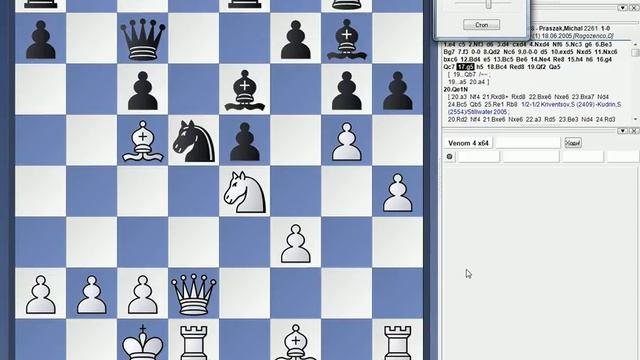Select the black bishop on g7
640x360 pixels.
click(x=347, y=39)
